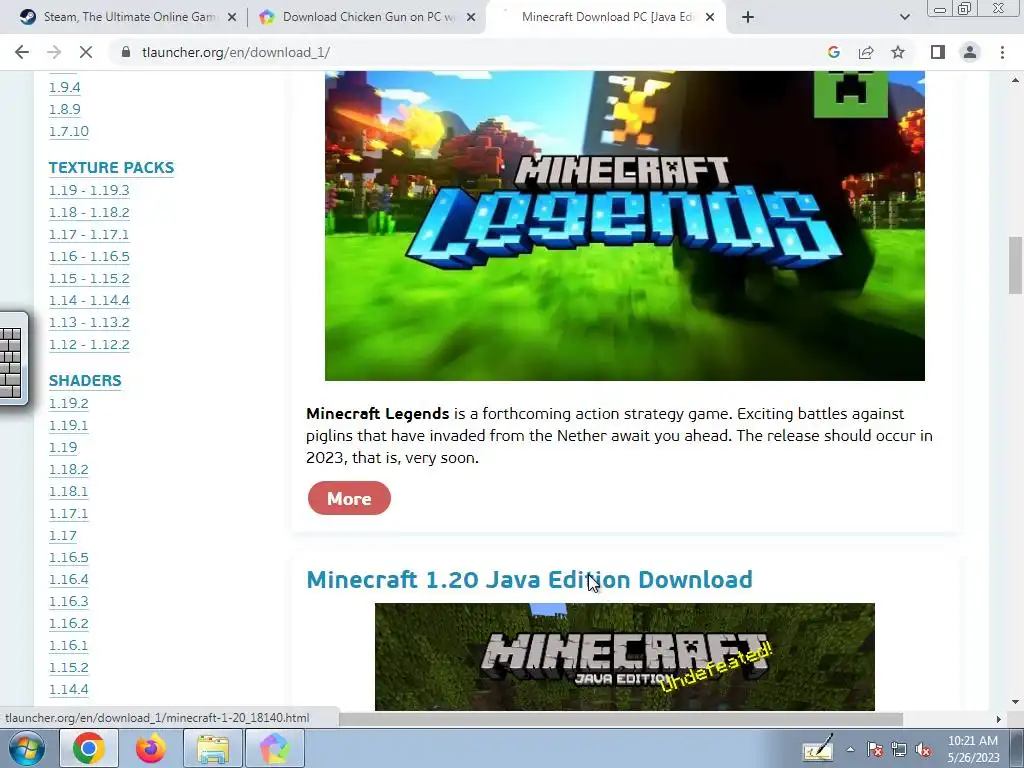Viewport: 1024px width, 768px height.
Task: Go back to the previous page
Action: (22, 52)
